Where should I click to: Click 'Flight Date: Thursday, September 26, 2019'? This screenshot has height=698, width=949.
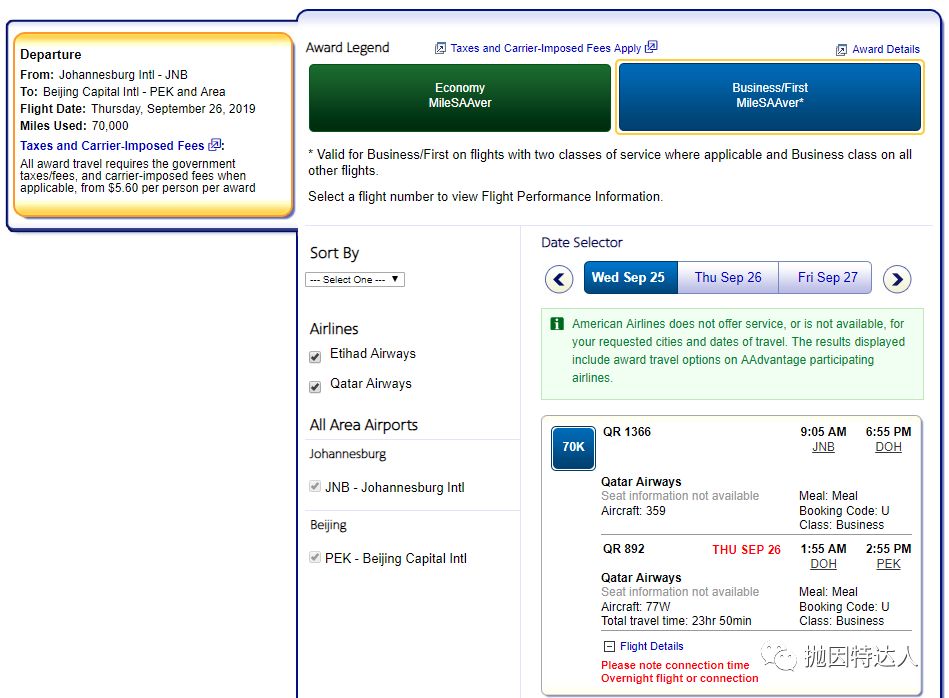coord(138,109)
